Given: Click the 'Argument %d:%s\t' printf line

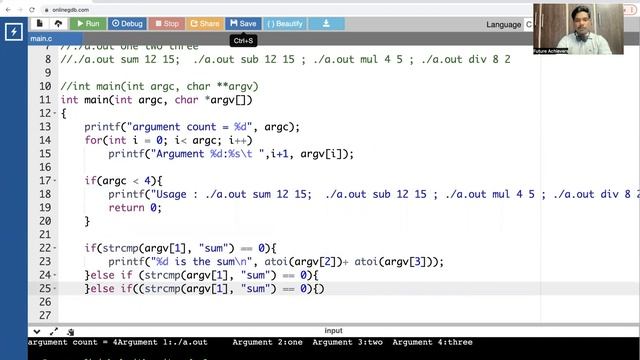Looking at the screenshot, I should [x=231, y=154].
